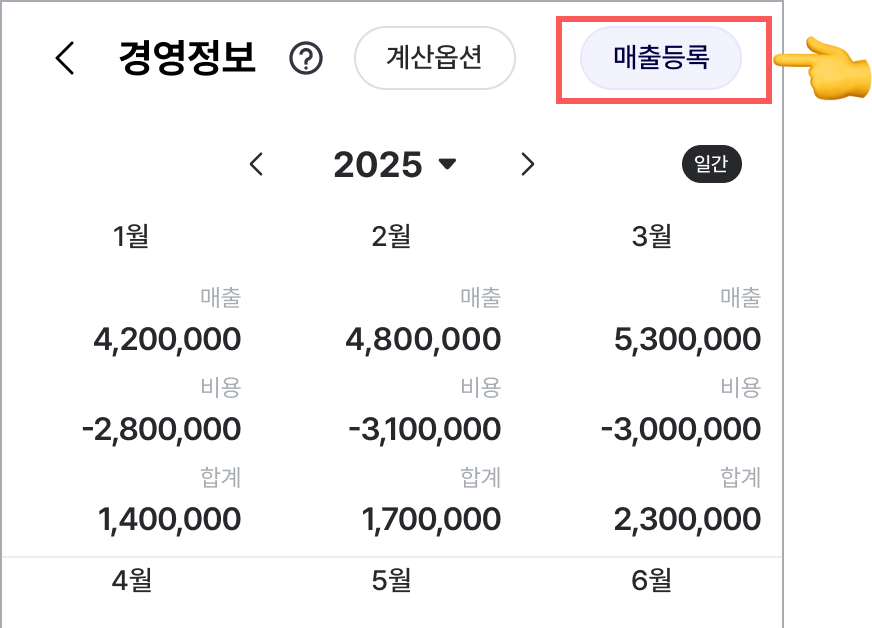The image size is (872, 628).
Task: Open the help question mark icon
Action: pos(306,58)
